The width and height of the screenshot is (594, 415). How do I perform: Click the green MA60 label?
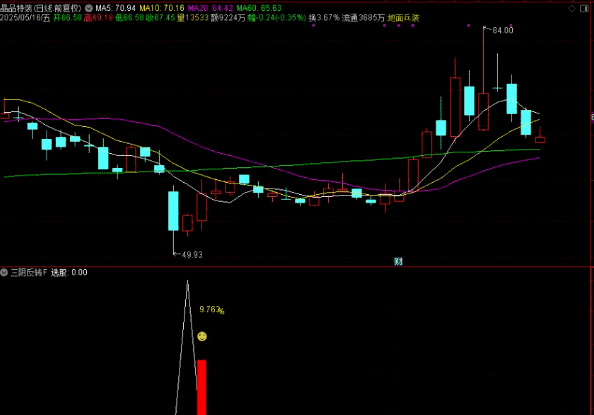[x=259, y=8]
